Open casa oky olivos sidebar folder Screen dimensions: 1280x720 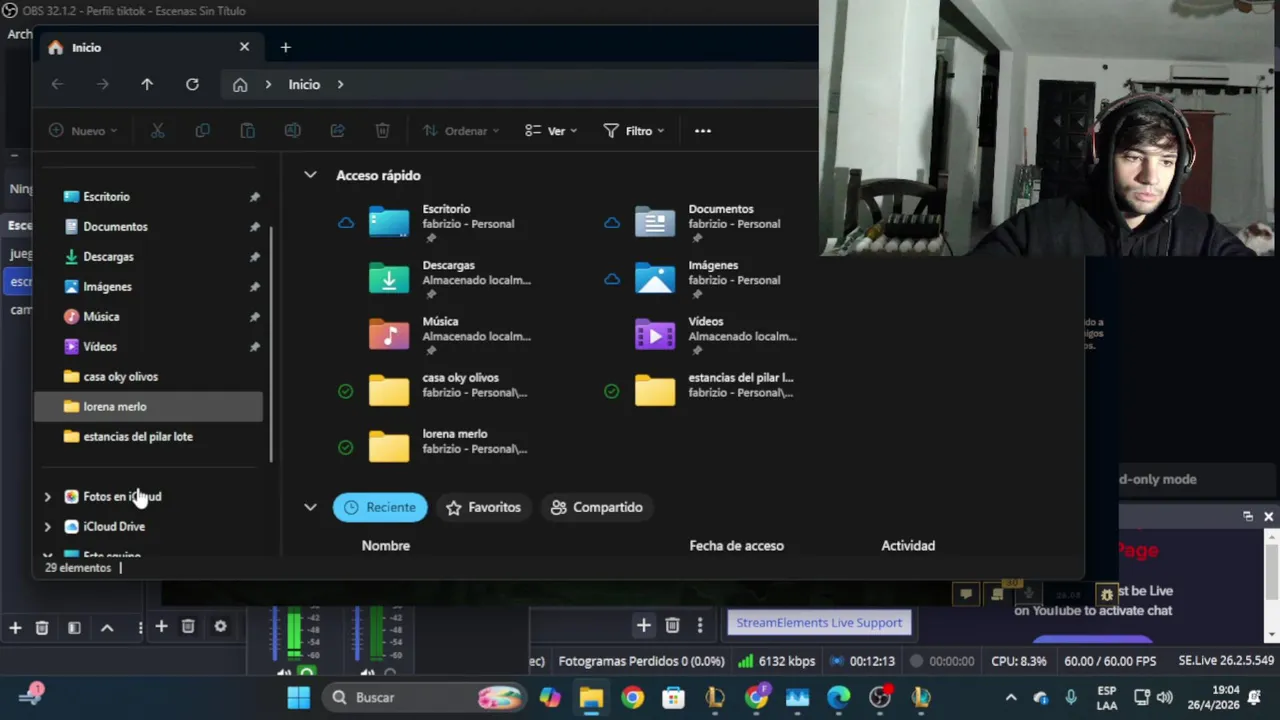pyautogui.click(x=148, y=377)
